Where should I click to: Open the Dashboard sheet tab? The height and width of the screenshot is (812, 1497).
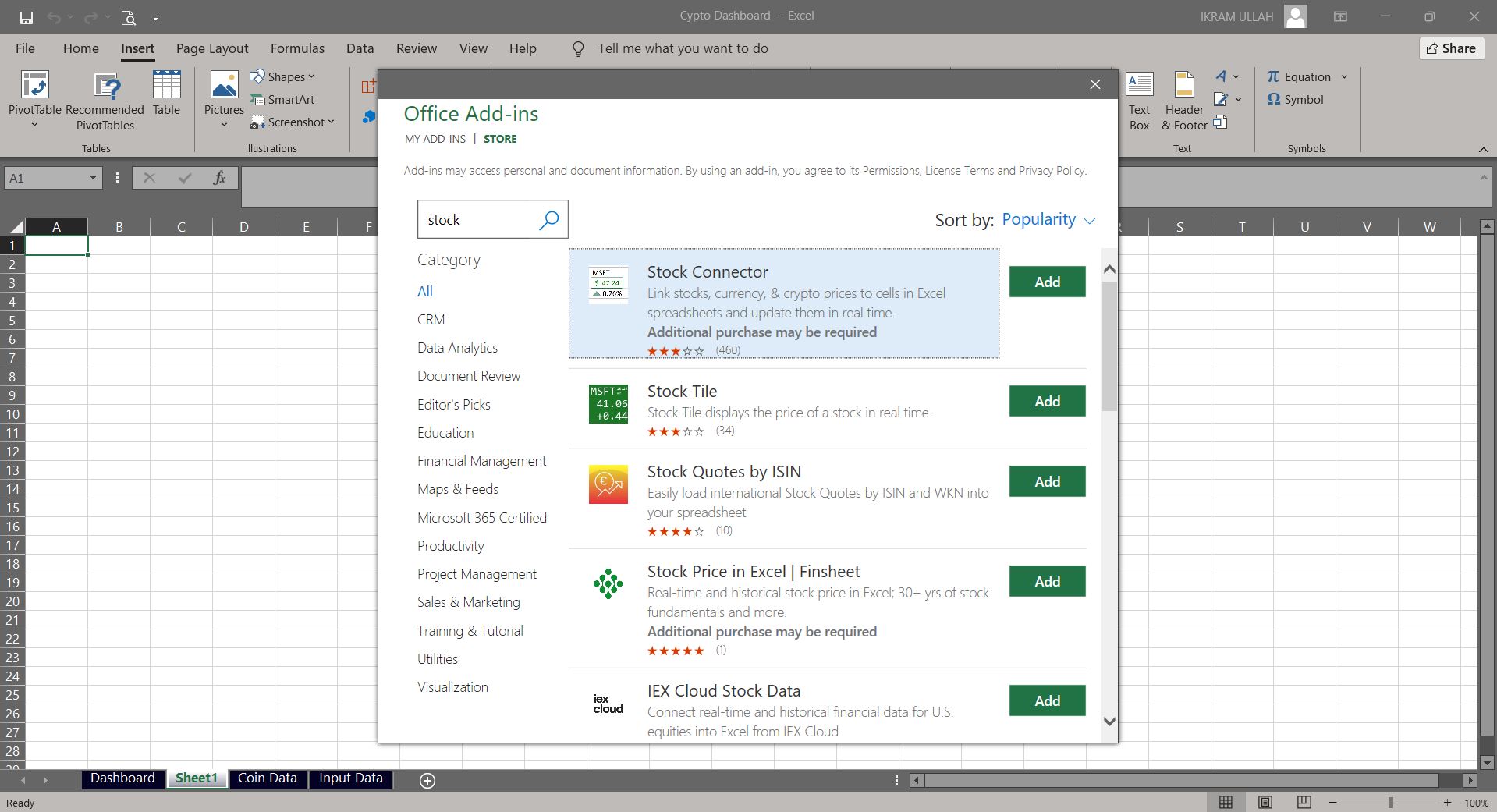[x=122, y=778]
